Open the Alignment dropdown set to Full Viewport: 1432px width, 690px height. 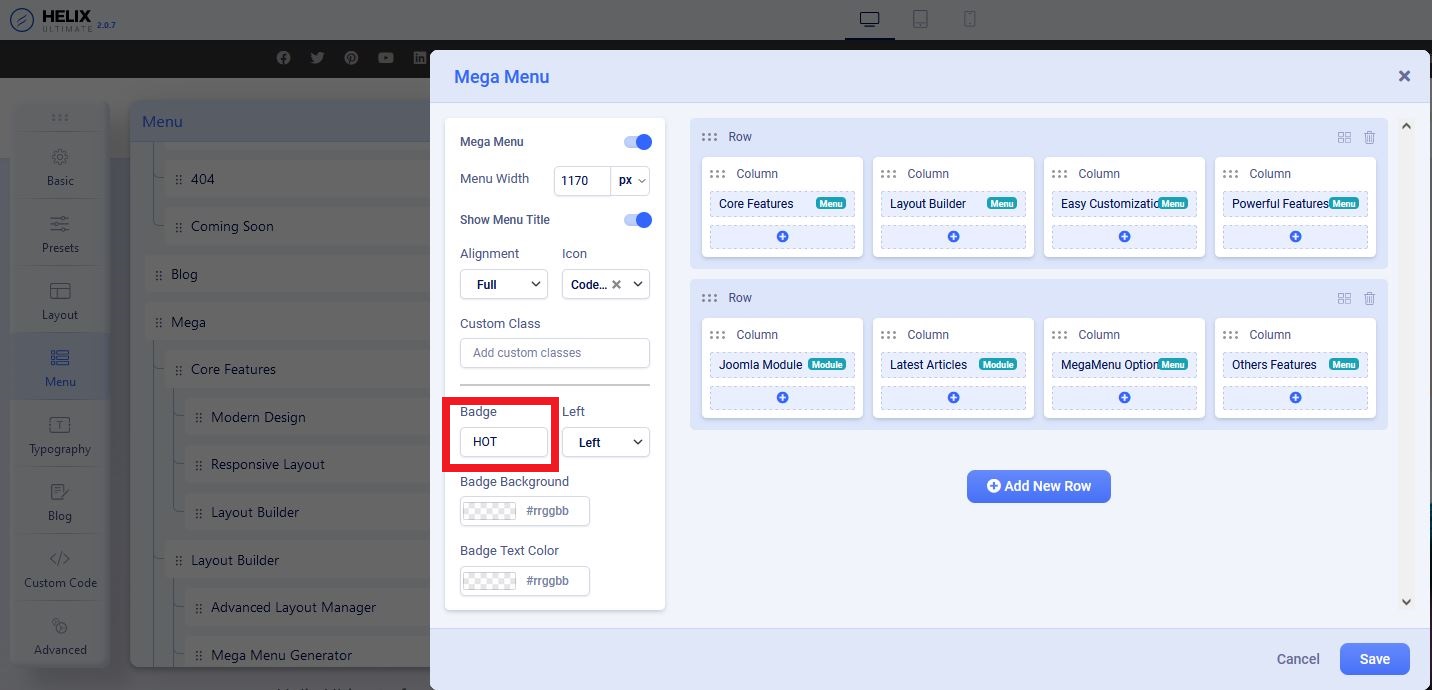(503, 285)
